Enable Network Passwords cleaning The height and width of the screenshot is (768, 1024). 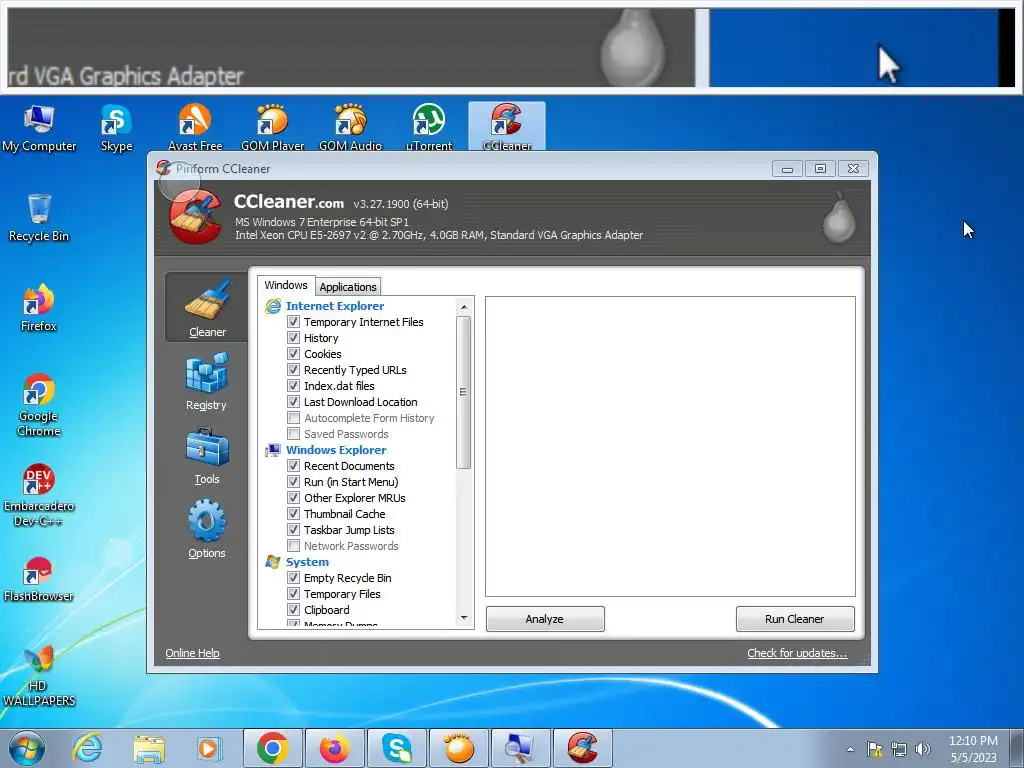pos(294,546)
